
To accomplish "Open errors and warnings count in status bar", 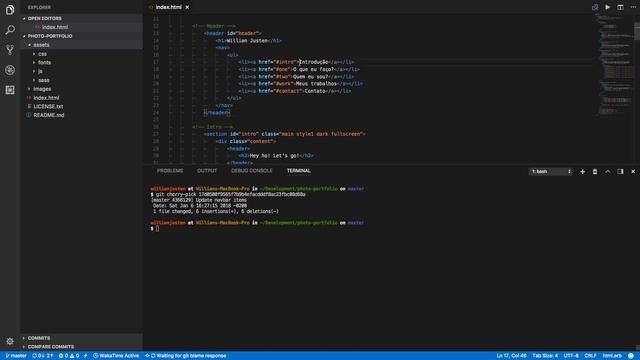I will [x=69, y=356].
